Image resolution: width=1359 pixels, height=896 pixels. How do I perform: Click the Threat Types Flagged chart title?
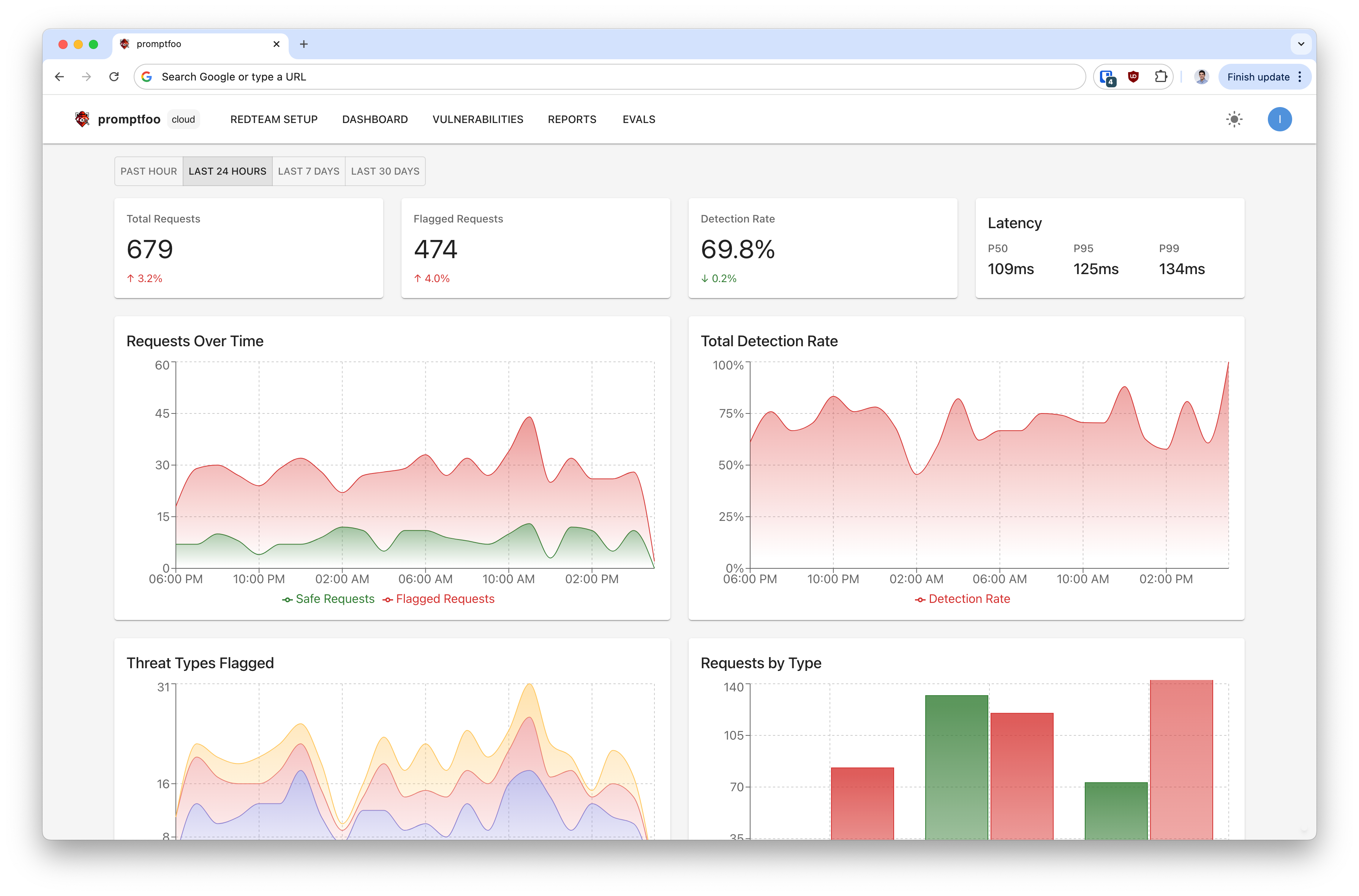[x=200, y=663]
